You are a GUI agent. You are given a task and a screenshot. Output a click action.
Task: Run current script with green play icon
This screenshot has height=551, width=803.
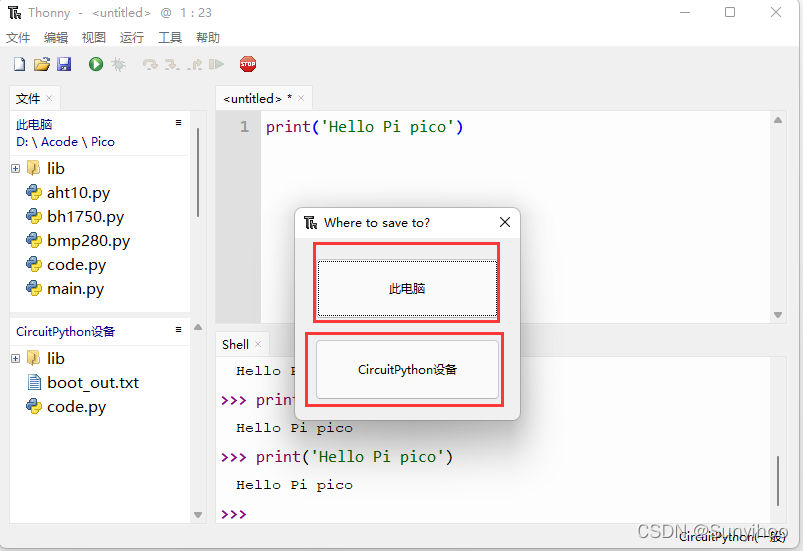coord(96,64)
